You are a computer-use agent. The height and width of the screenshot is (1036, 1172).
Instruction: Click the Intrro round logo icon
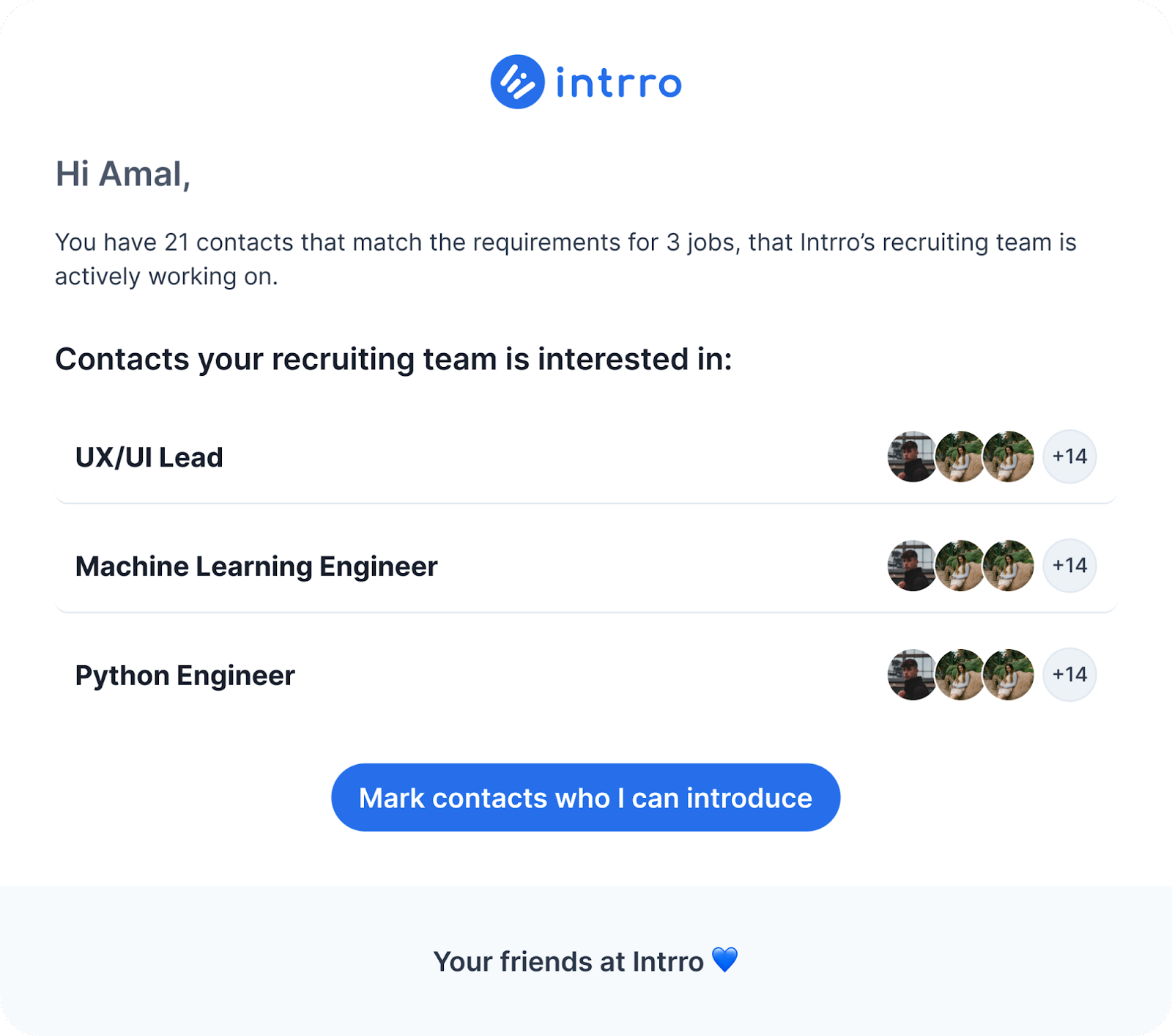coord(517,82)
